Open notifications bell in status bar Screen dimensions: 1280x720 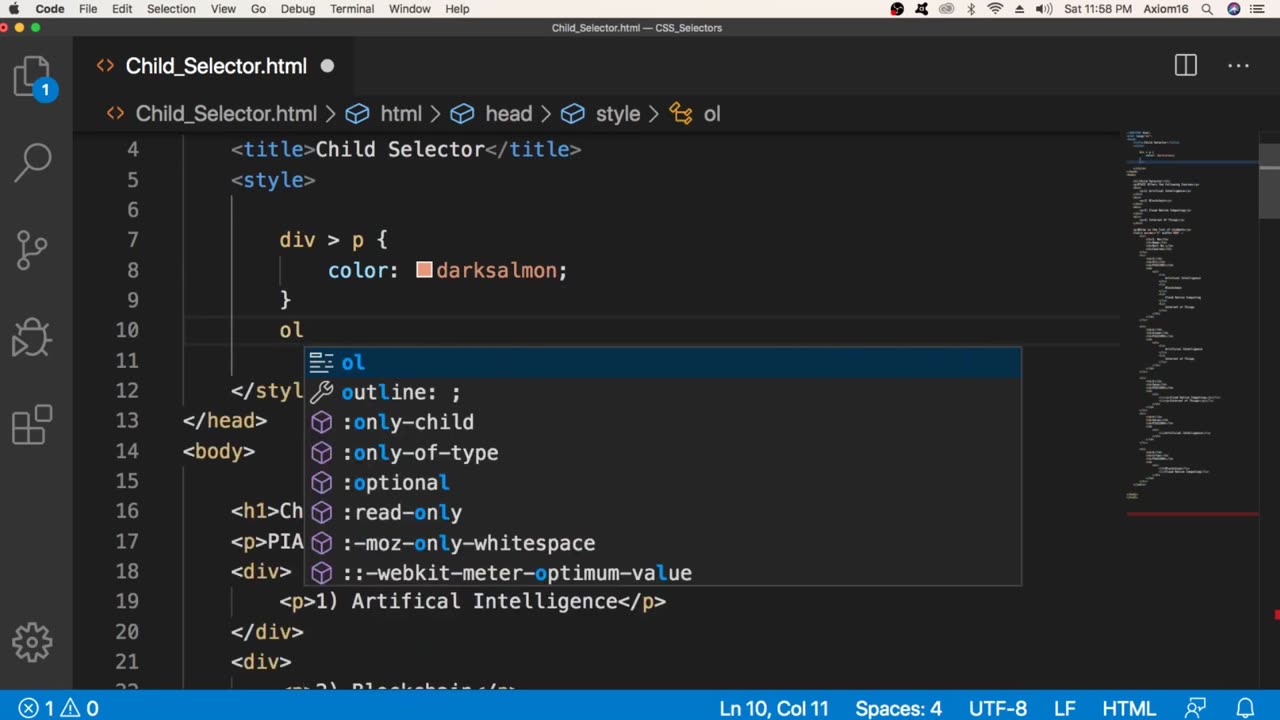pyautogui.click(x=1245, y=708)
